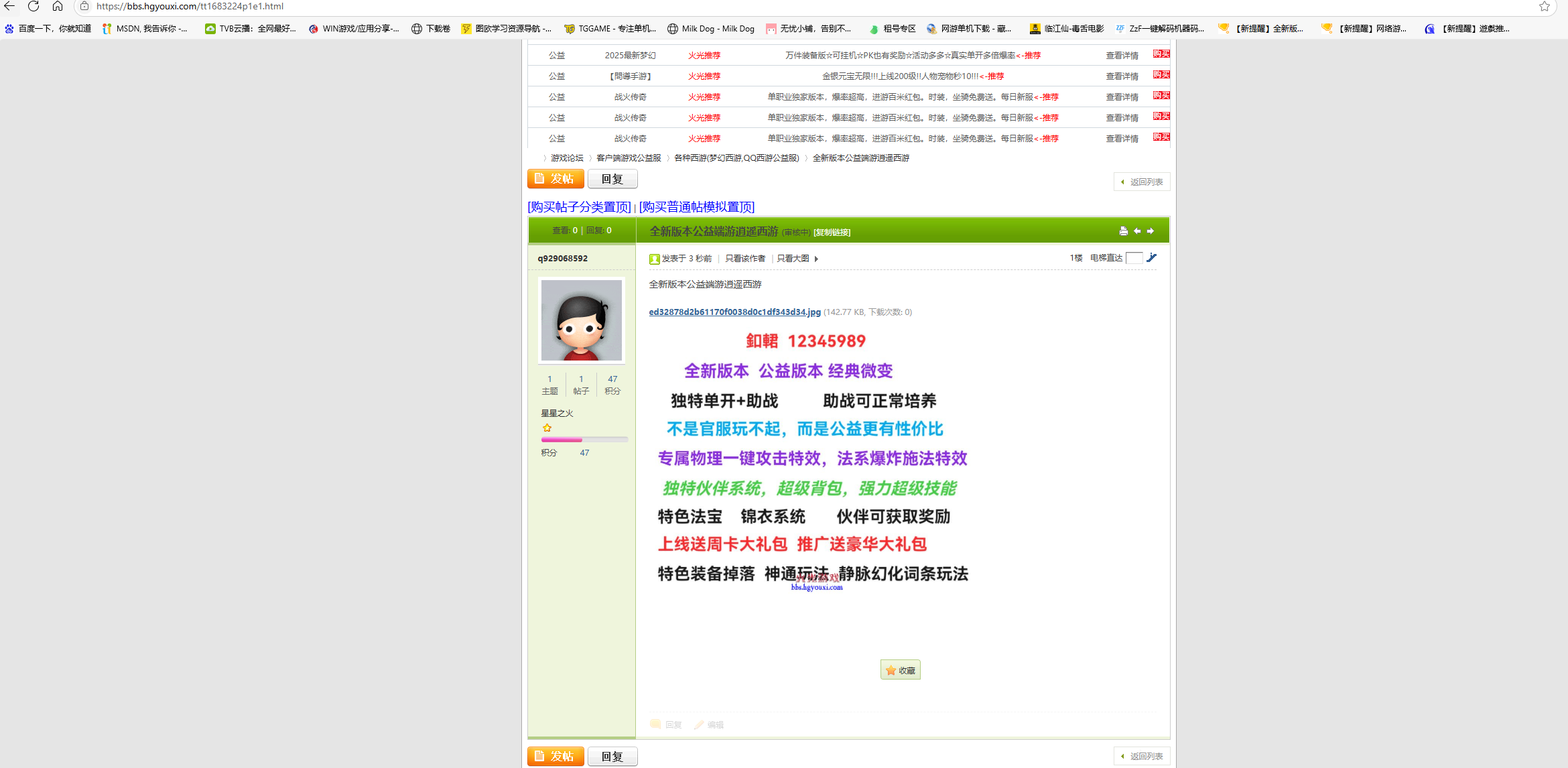Viewport: 1568px width, 768px height.
Task: Reload the current page
Action: pyautogui.click(x=33, y=6)
